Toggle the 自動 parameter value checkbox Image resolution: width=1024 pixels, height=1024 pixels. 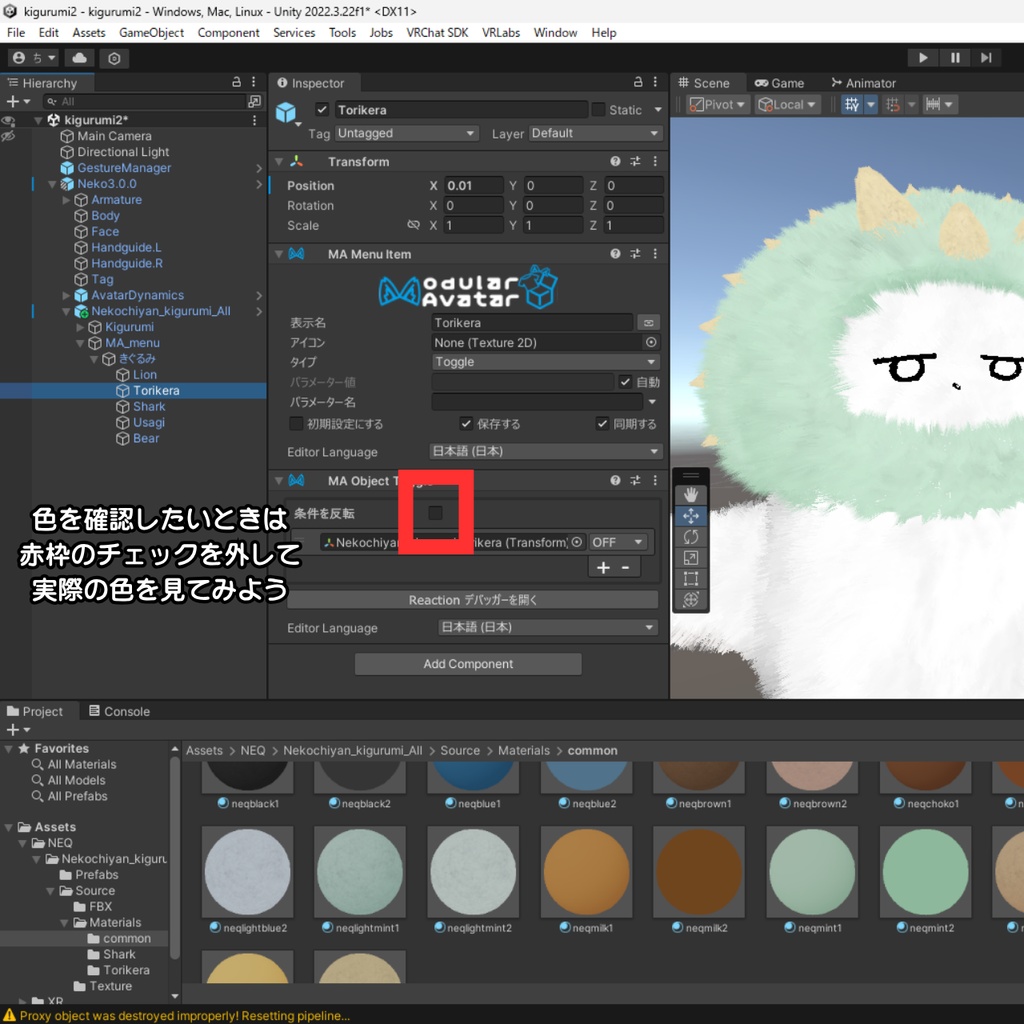tap(626, 381)
